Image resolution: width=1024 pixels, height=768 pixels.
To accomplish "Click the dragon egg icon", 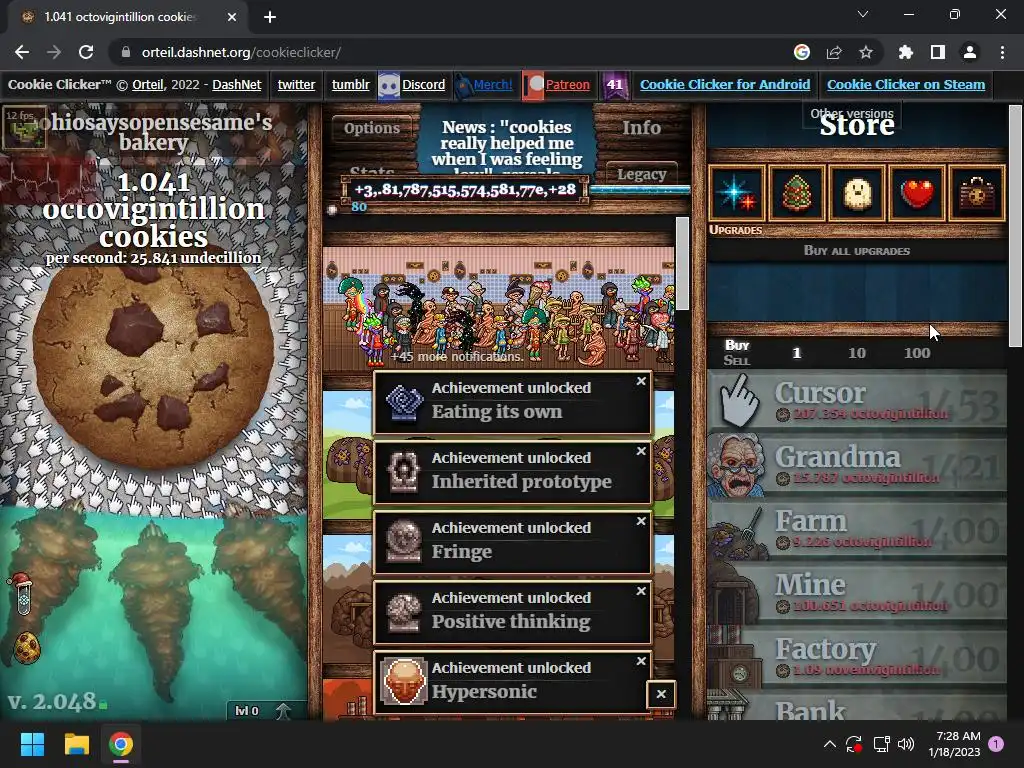I will tap(27, 647).
